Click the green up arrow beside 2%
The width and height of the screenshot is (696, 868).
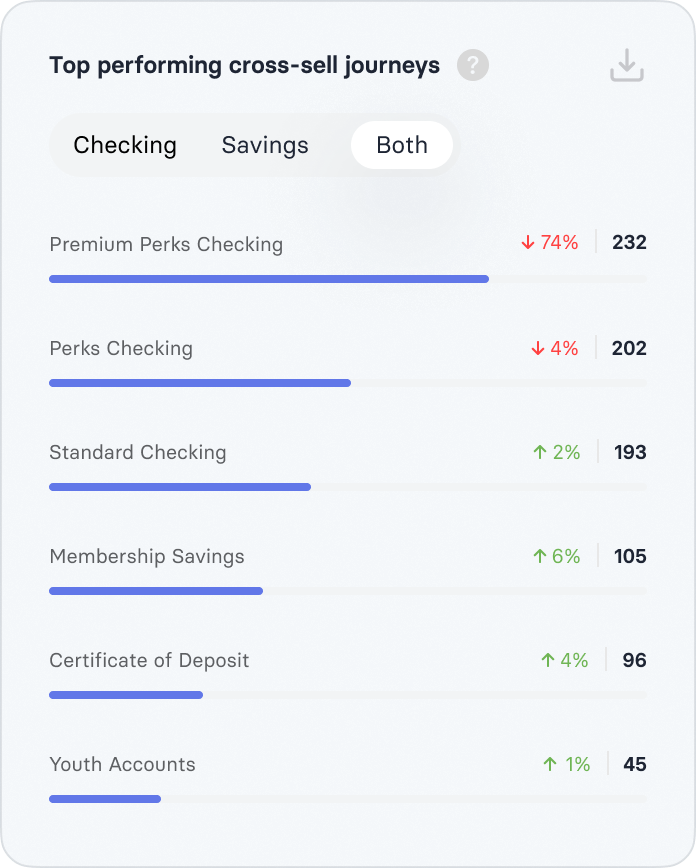tap(540, 452)
